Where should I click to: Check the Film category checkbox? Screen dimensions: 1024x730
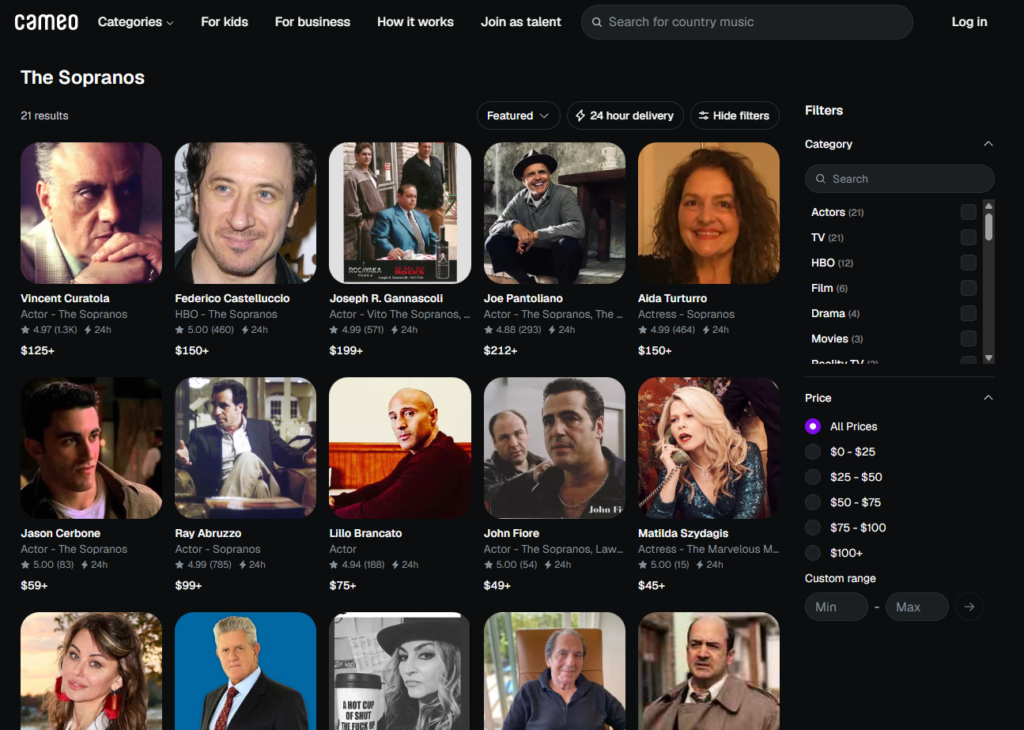pyautogui.click(x=968, y=288)
